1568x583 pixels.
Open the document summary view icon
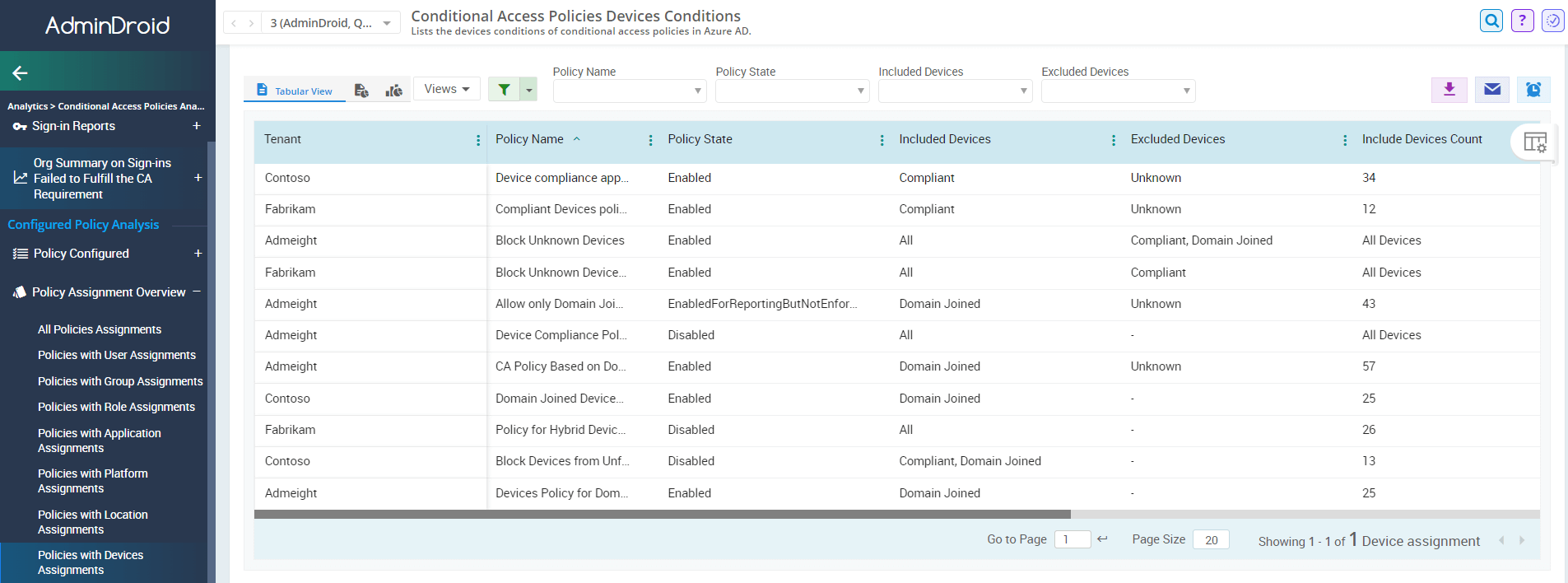(361, 90)
